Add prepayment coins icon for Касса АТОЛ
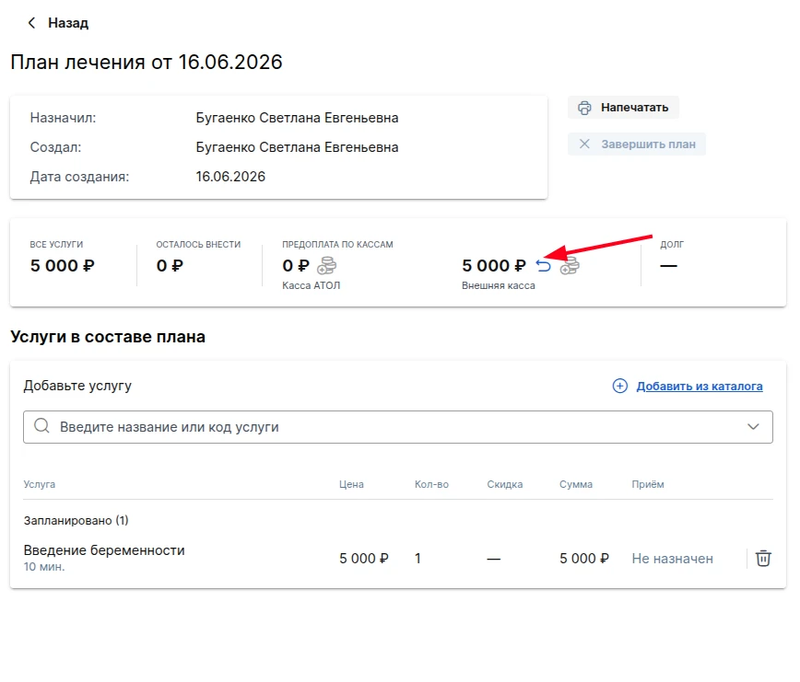This screenshot has height=682, width=800. pyautogui.click(x=327, y=266)
